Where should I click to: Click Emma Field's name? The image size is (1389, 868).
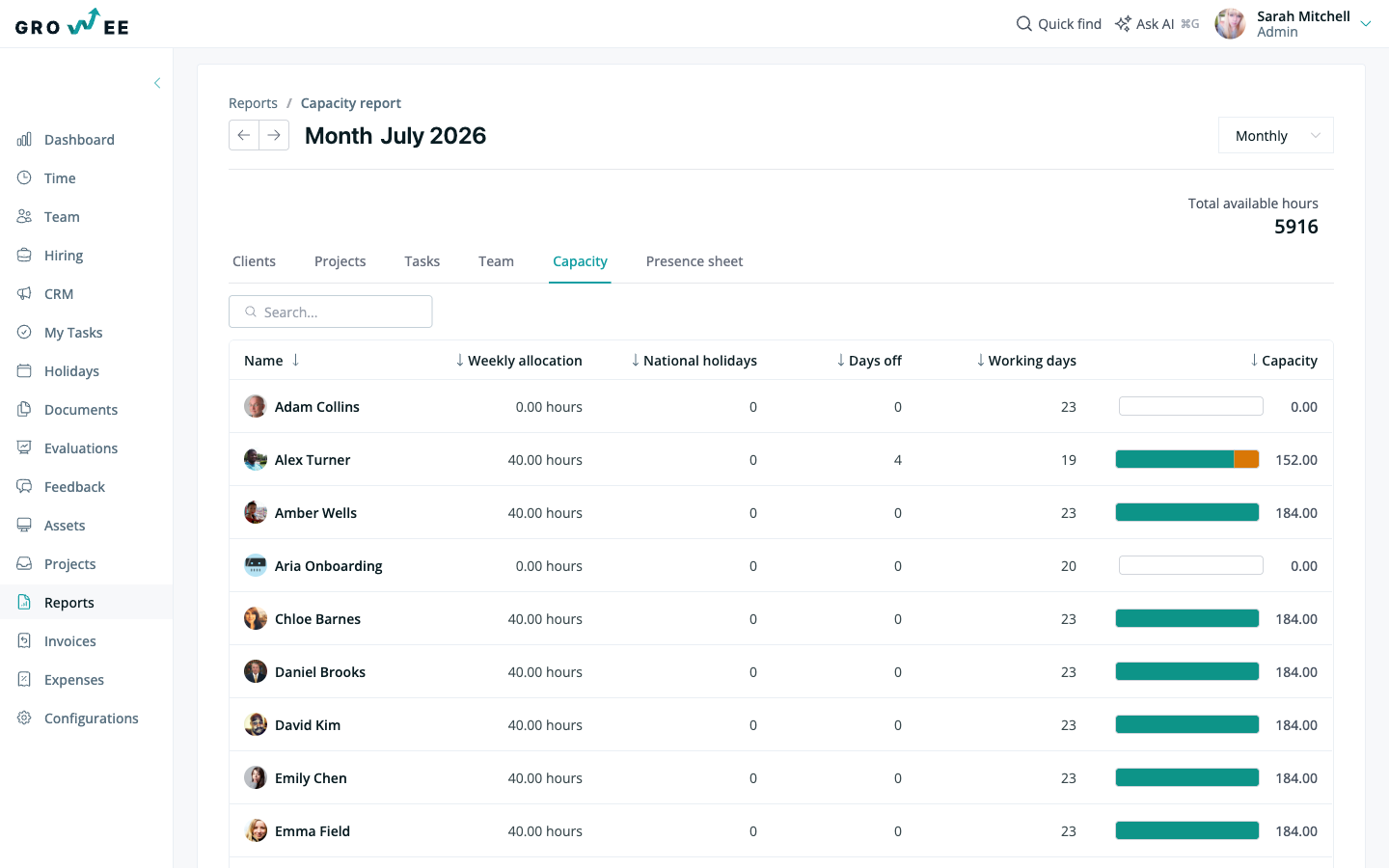pyautogui.click(x=313, y=831)
